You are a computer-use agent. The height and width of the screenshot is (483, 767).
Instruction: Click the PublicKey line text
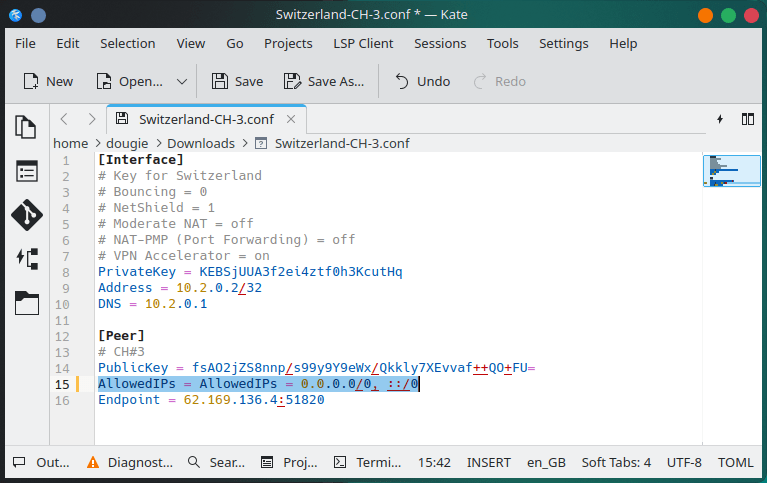[x=317, y=368]
